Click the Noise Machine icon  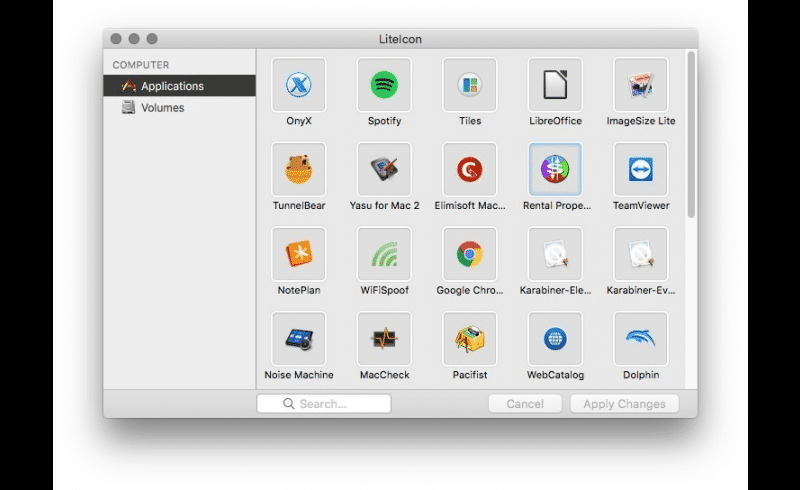298,339
